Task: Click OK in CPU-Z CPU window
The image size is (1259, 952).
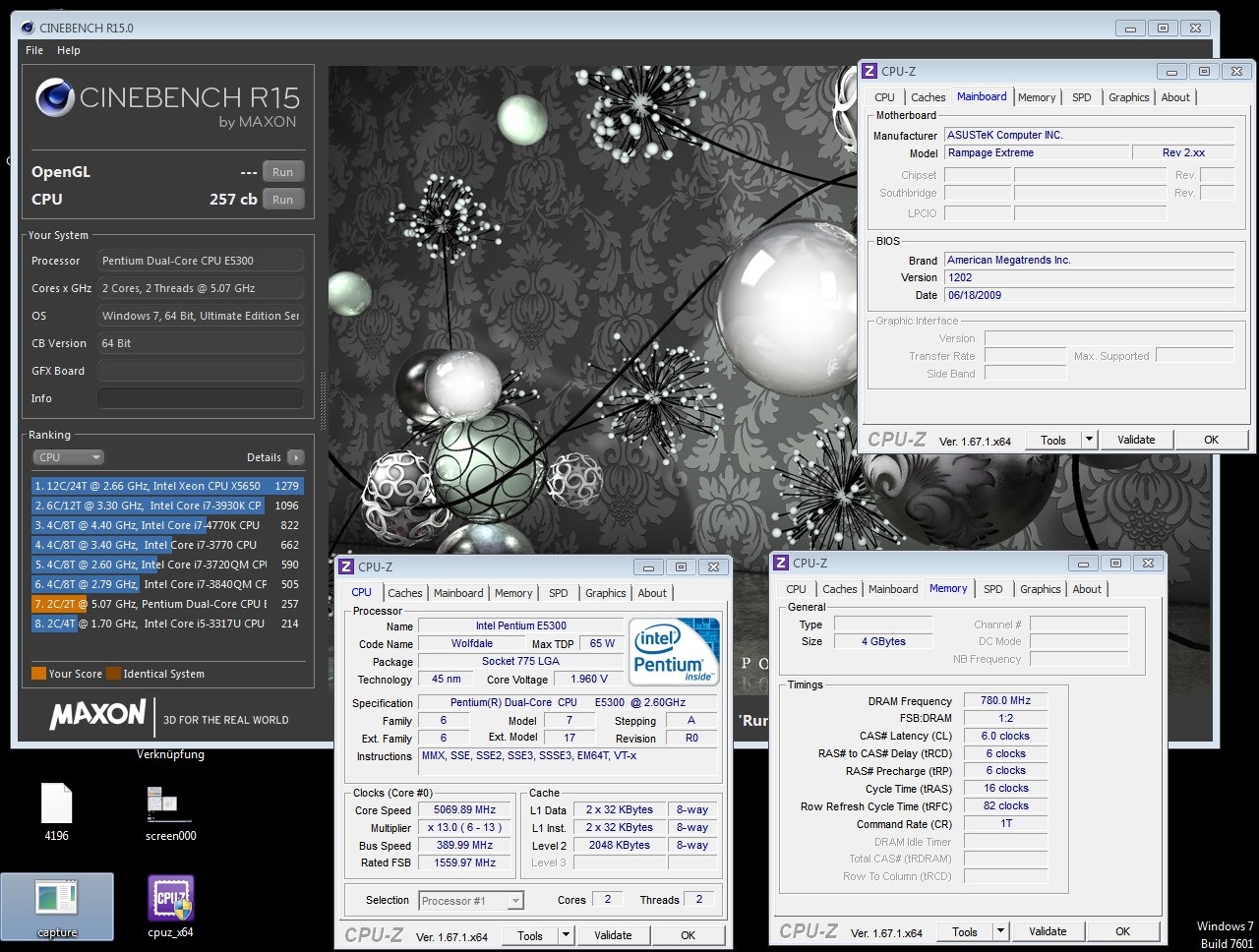Action: [689, 935]
